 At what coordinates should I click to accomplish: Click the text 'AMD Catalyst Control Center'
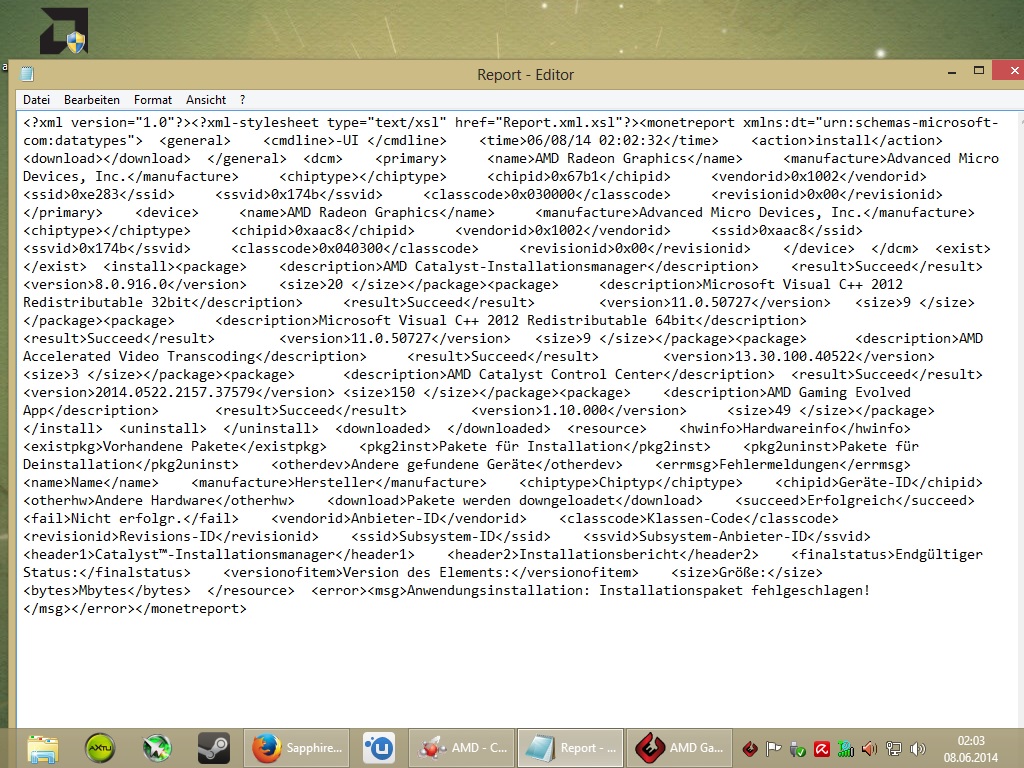click(x=555, y=374)
